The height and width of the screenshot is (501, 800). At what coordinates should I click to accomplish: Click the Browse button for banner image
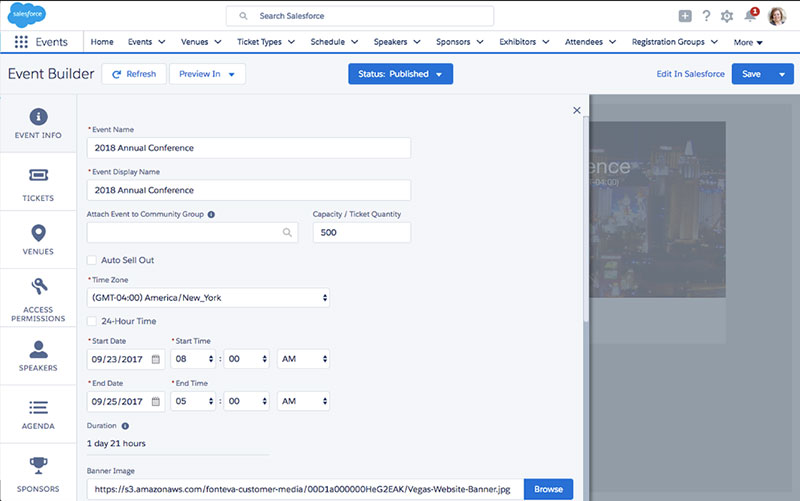[x=548, y=489]
